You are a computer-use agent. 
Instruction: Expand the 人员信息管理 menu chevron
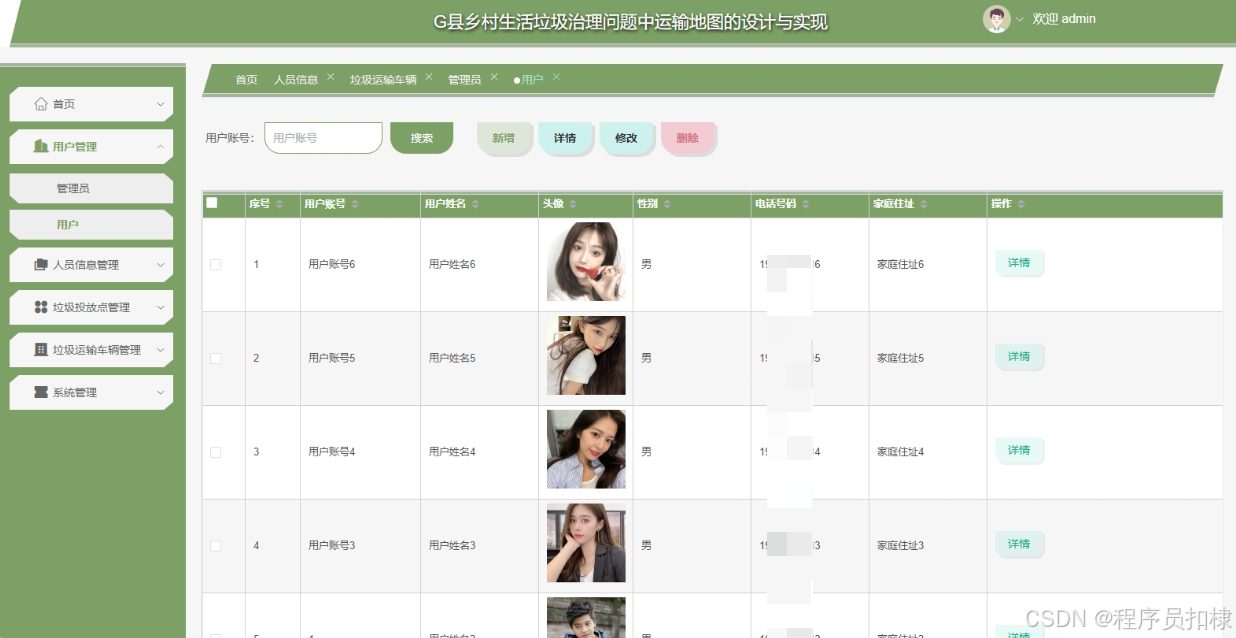[x=160, y=265]
